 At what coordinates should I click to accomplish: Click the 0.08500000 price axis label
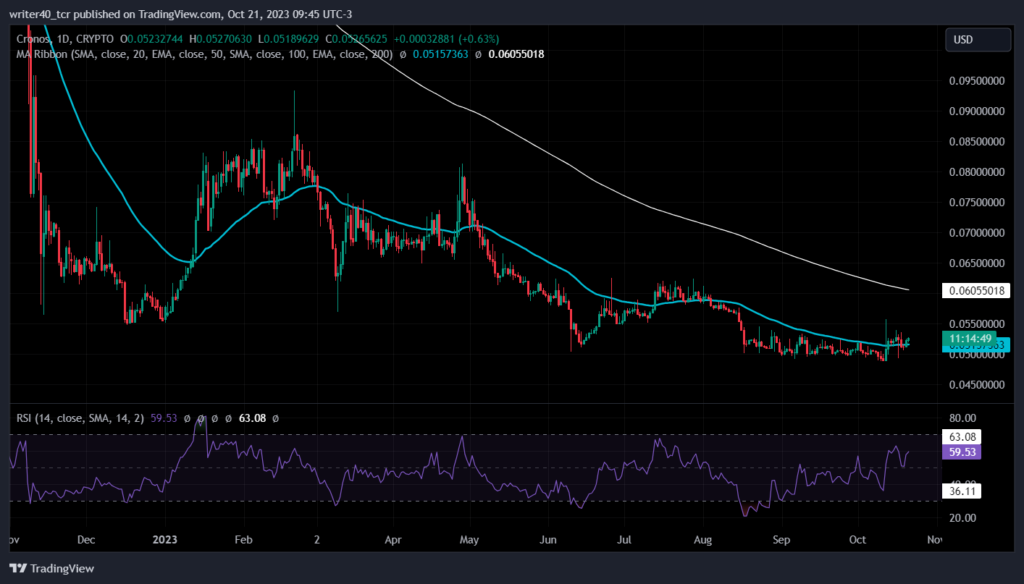[x=976, y=142]
